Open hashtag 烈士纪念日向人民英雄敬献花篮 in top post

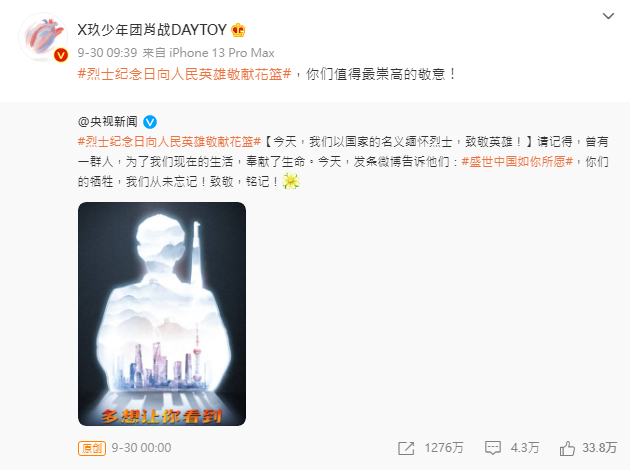point(184,74)
